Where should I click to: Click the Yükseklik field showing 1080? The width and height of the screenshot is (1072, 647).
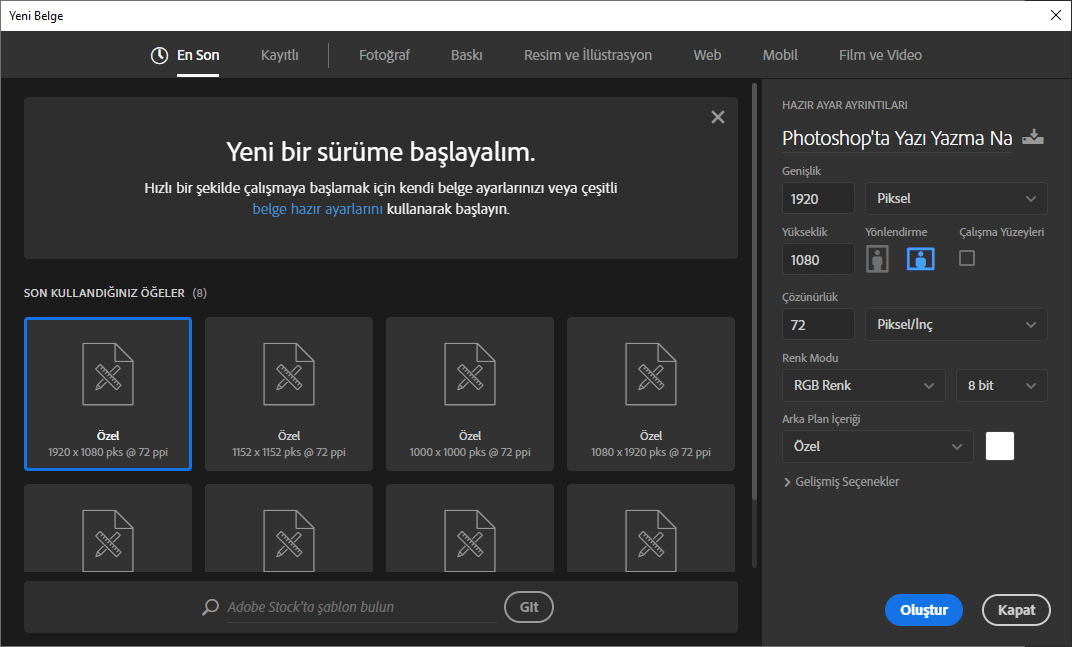coord(818,259)
